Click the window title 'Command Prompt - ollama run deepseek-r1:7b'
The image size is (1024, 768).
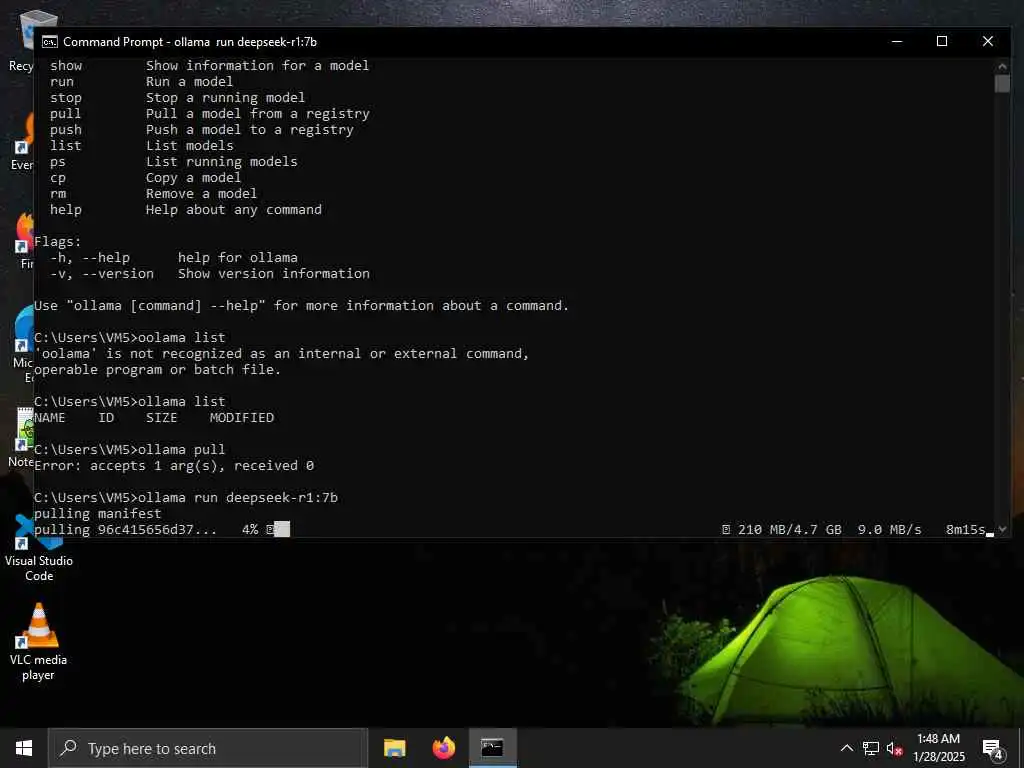[190, 42]
